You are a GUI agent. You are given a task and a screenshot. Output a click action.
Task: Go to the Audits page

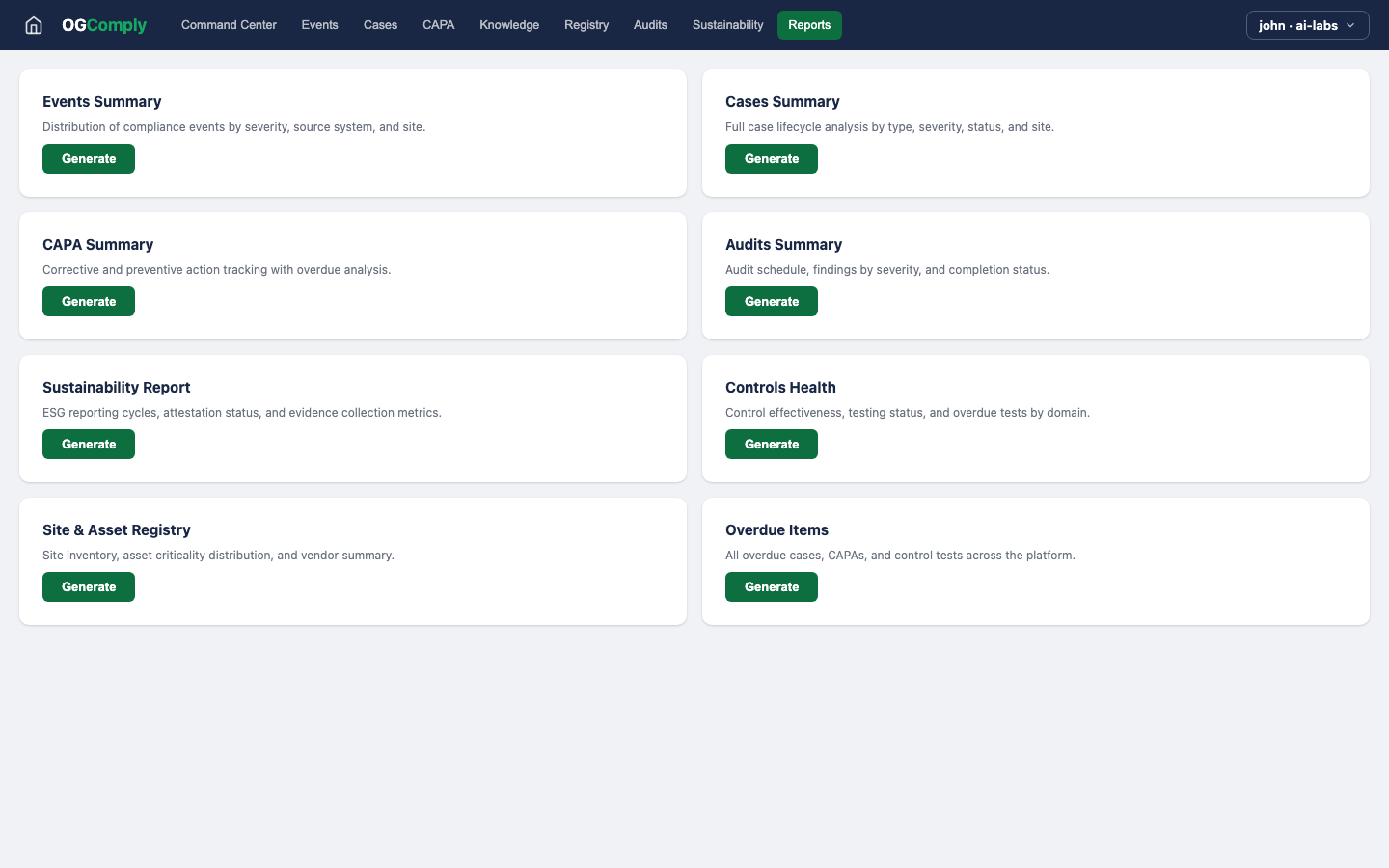(650, 25)
